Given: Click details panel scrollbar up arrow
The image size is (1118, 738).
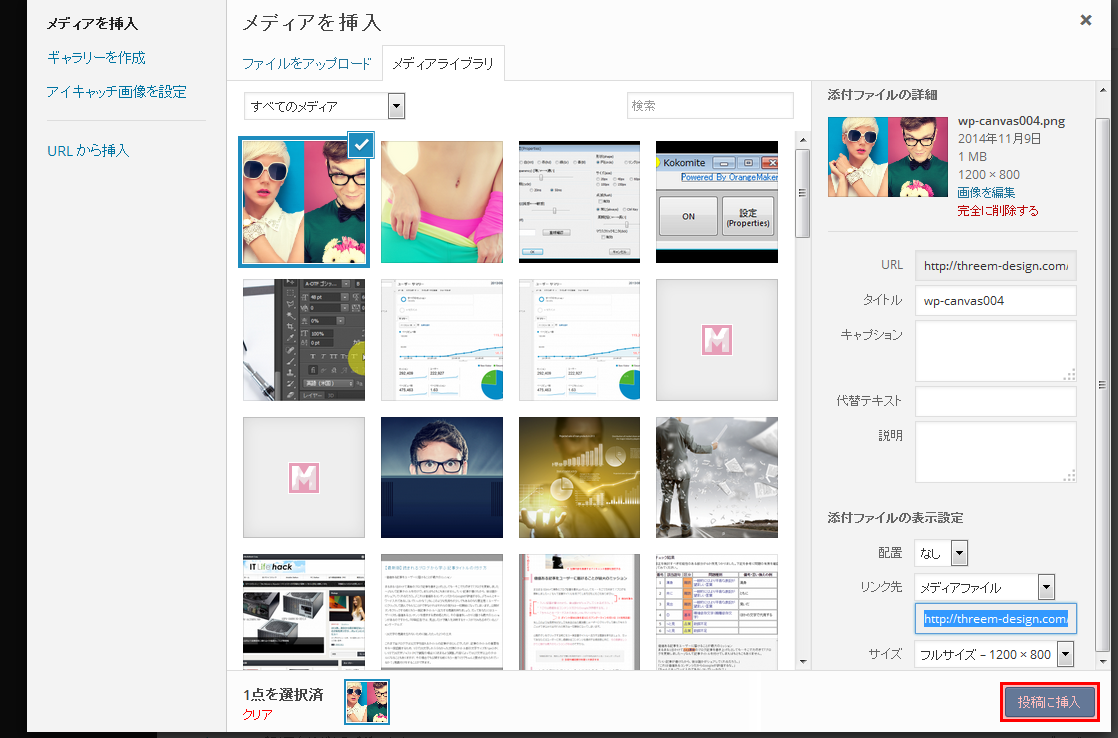Looking at the screenshot, I should click(x=1102, y=90).
